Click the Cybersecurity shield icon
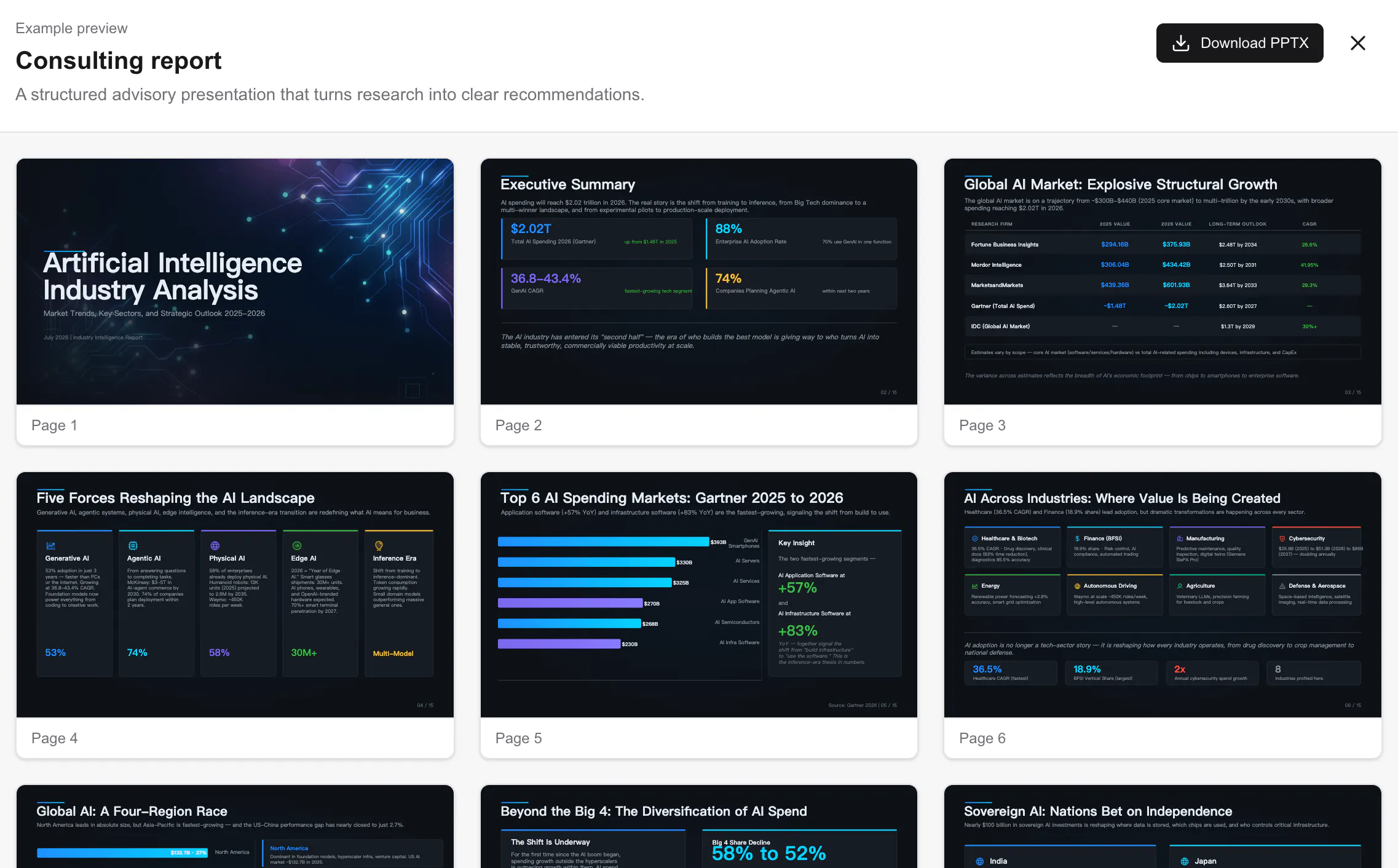 pyautogui.click(x=1282, y=539)
